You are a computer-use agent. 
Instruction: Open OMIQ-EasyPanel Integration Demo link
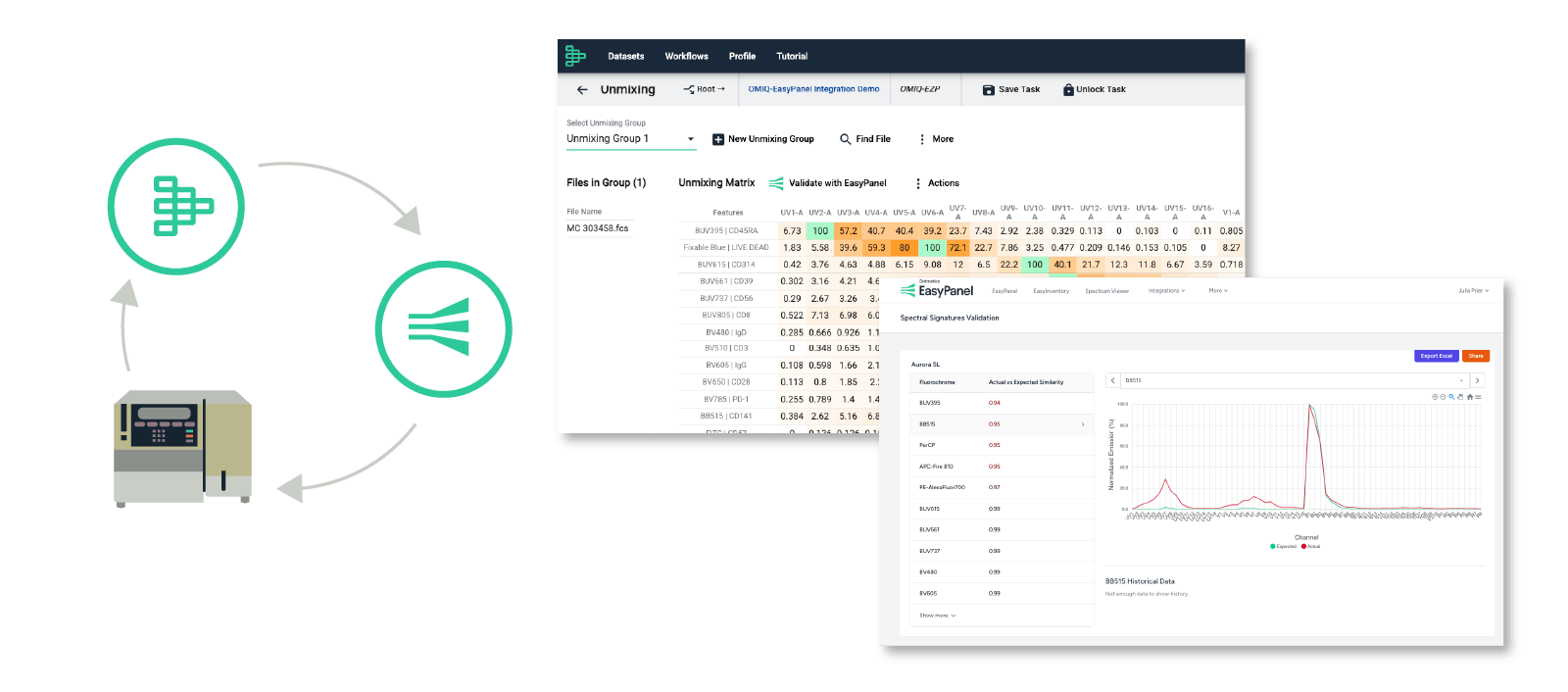813,89
